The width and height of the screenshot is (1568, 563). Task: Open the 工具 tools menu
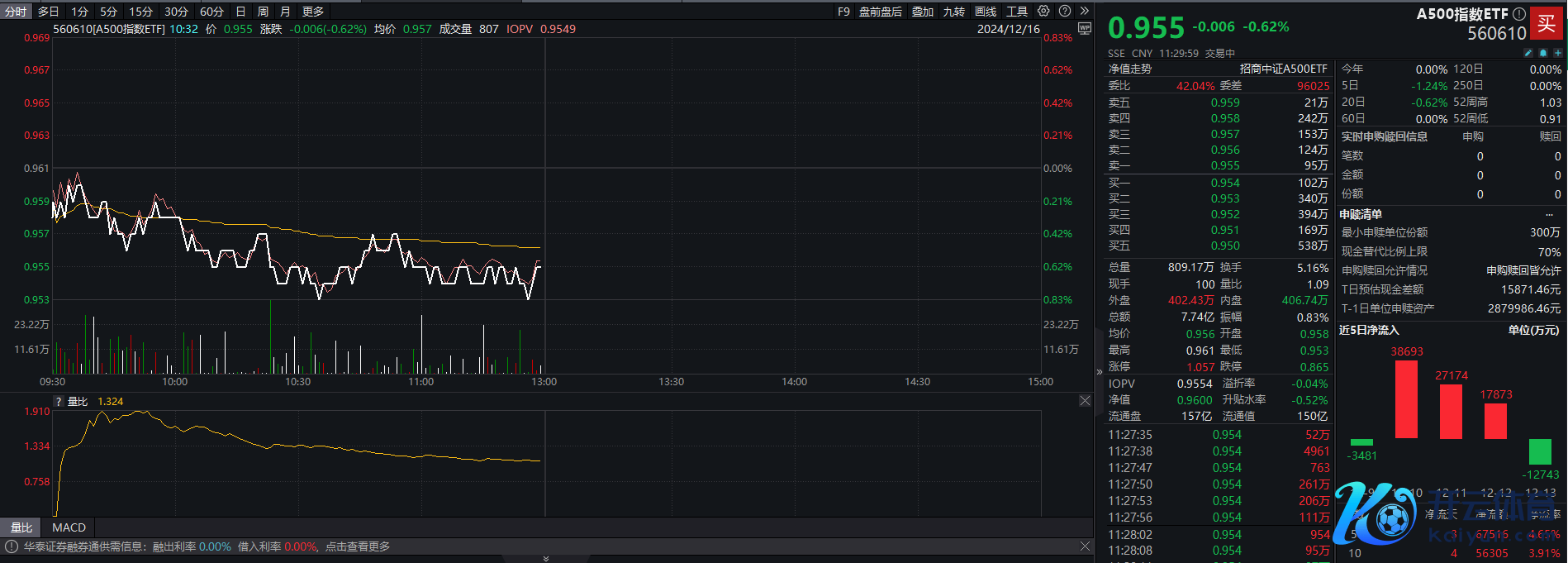(1017, 12)
